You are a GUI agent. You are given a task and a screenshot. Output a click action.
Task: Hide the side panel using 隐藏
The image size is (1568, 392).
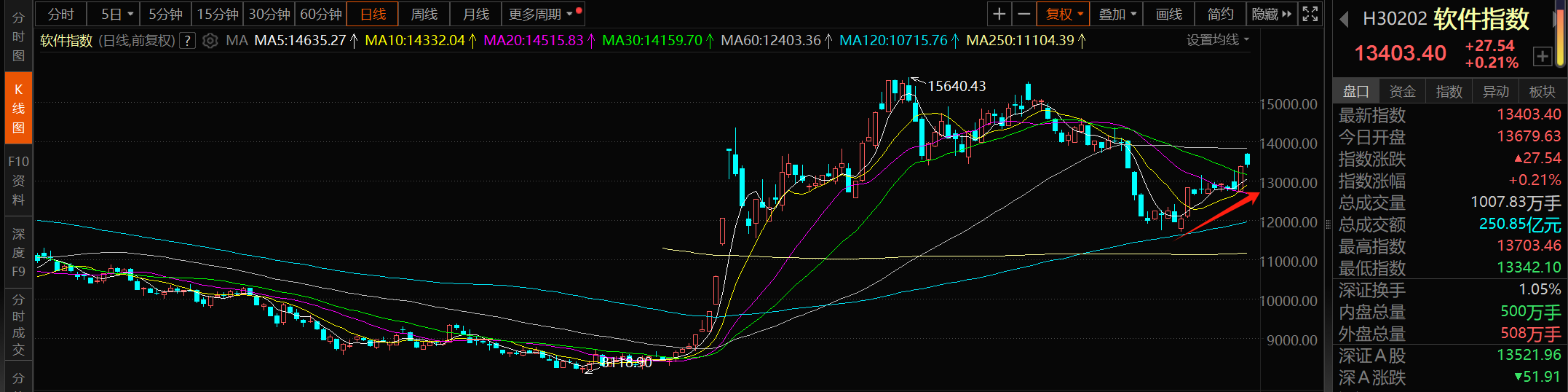point(1271,14)
